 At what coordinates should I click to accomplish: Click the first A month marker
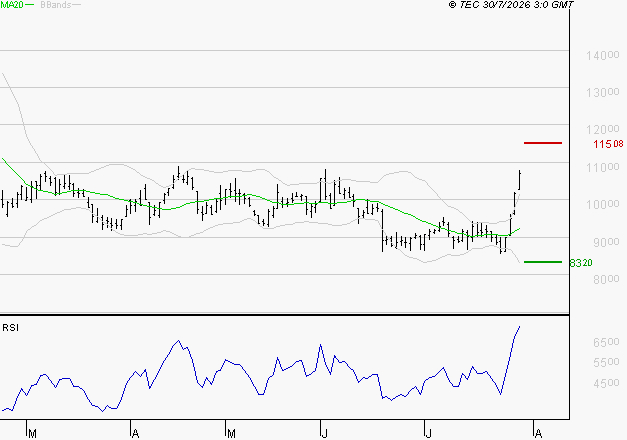coord(135,433)
